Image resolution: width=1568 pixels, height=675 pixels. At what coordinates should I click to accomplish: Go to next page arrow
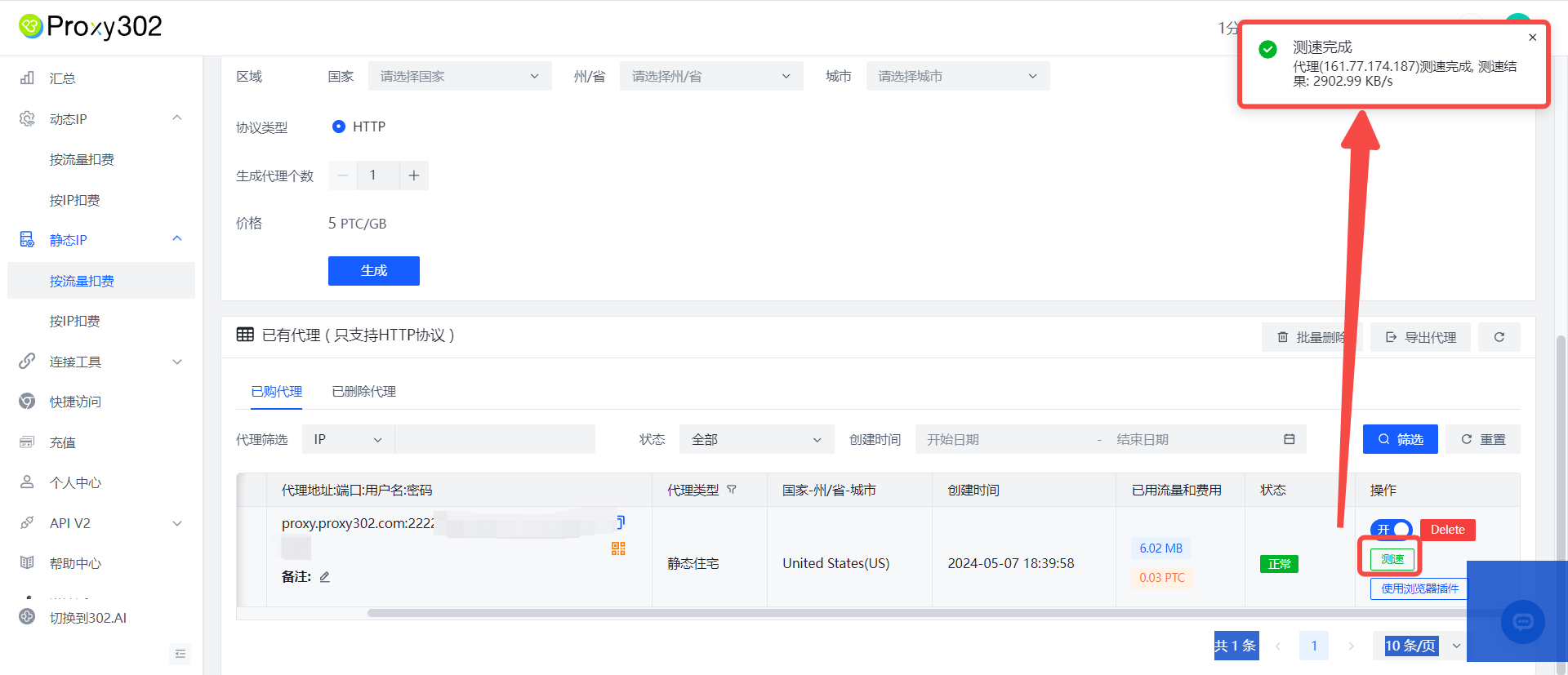click(x=1351, y=646)
